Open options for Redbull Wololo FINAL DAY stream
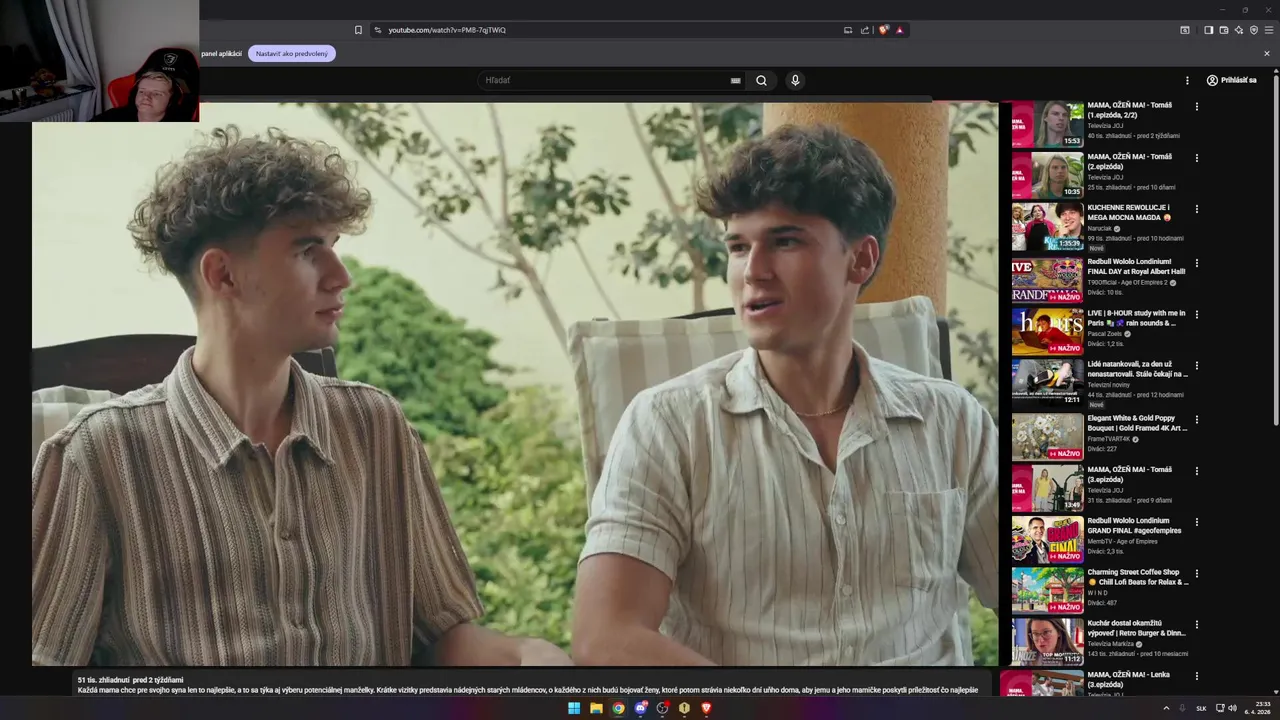The height and width of the screenshot is (720, 1280). 1196,263
